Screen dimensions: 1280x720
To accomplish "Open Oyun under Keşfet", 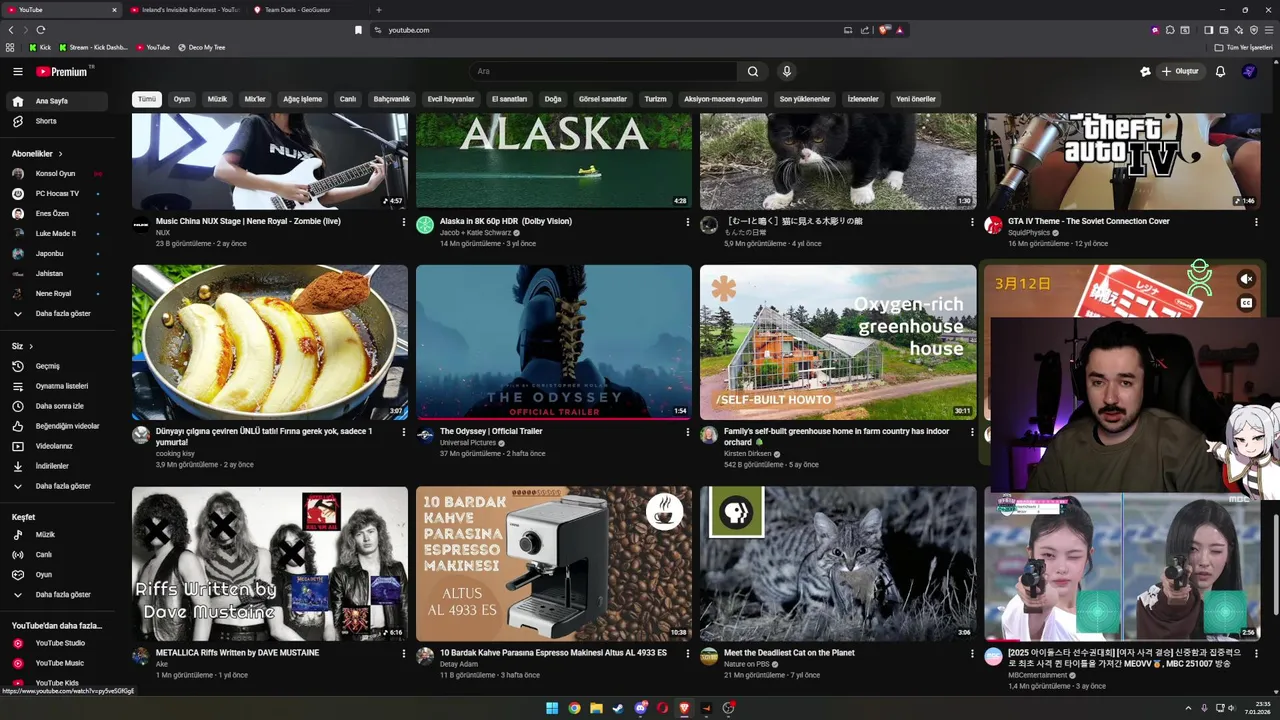I will click(x=59, y=575).
